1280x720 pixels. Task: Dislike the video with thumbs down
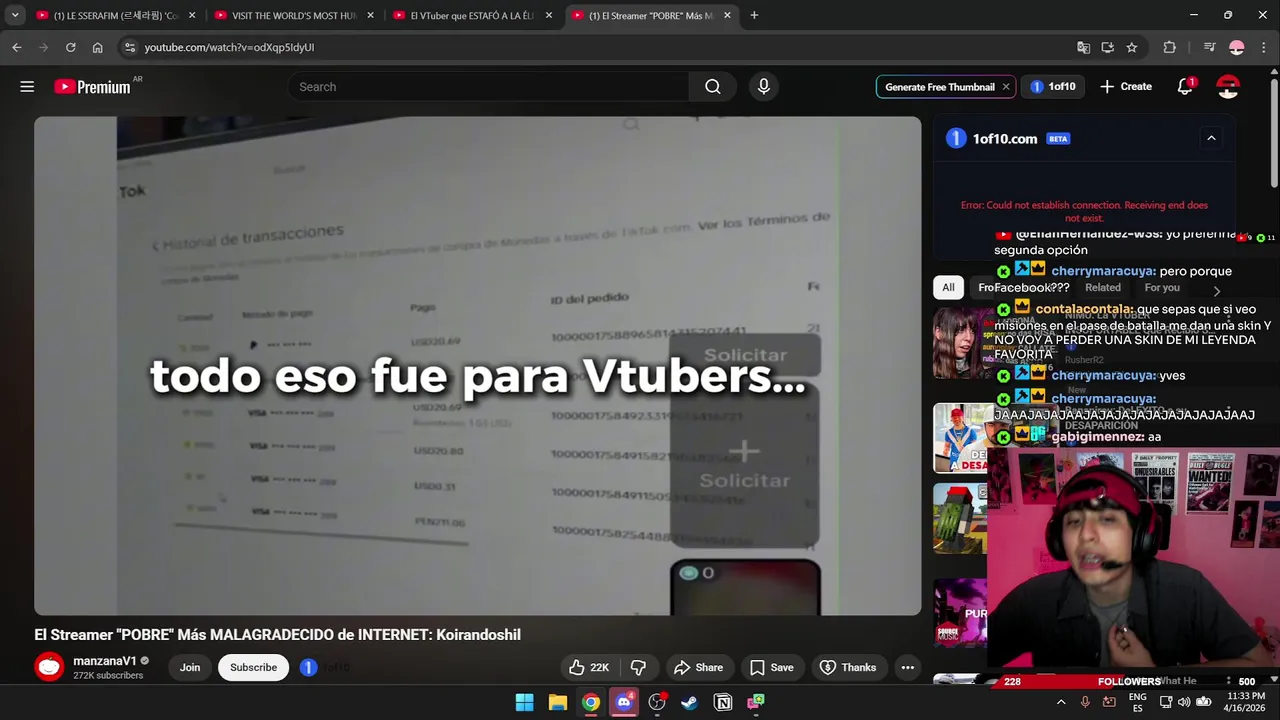coord(638,667)
